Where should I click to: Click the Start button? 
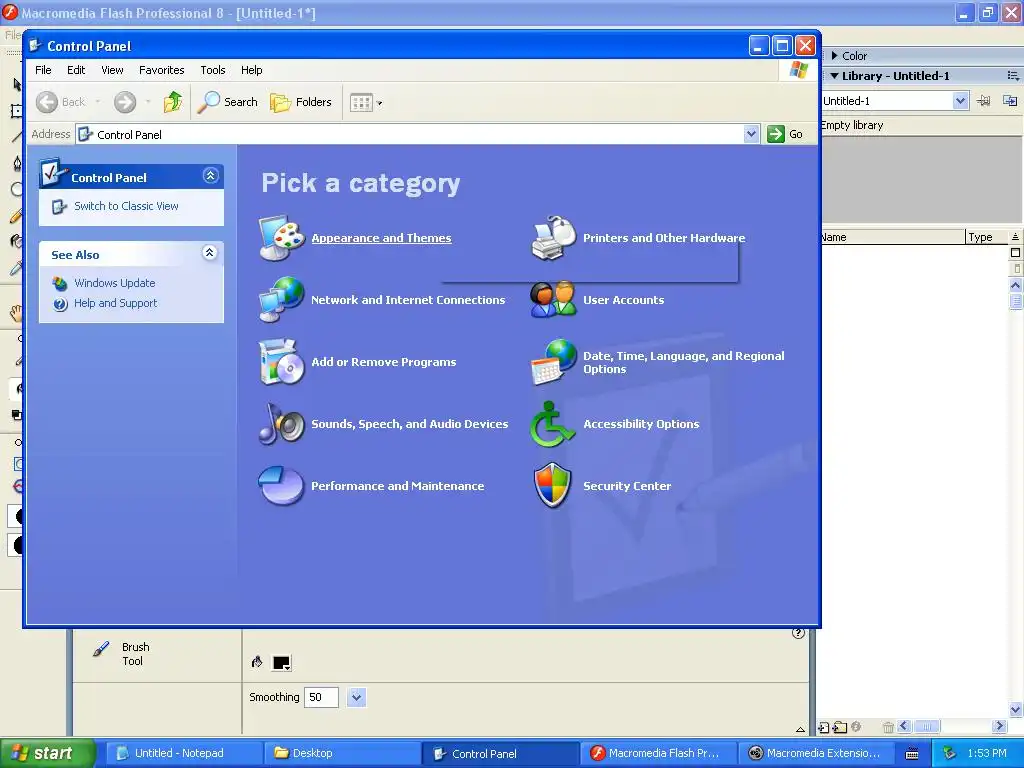tap(48, 753)
